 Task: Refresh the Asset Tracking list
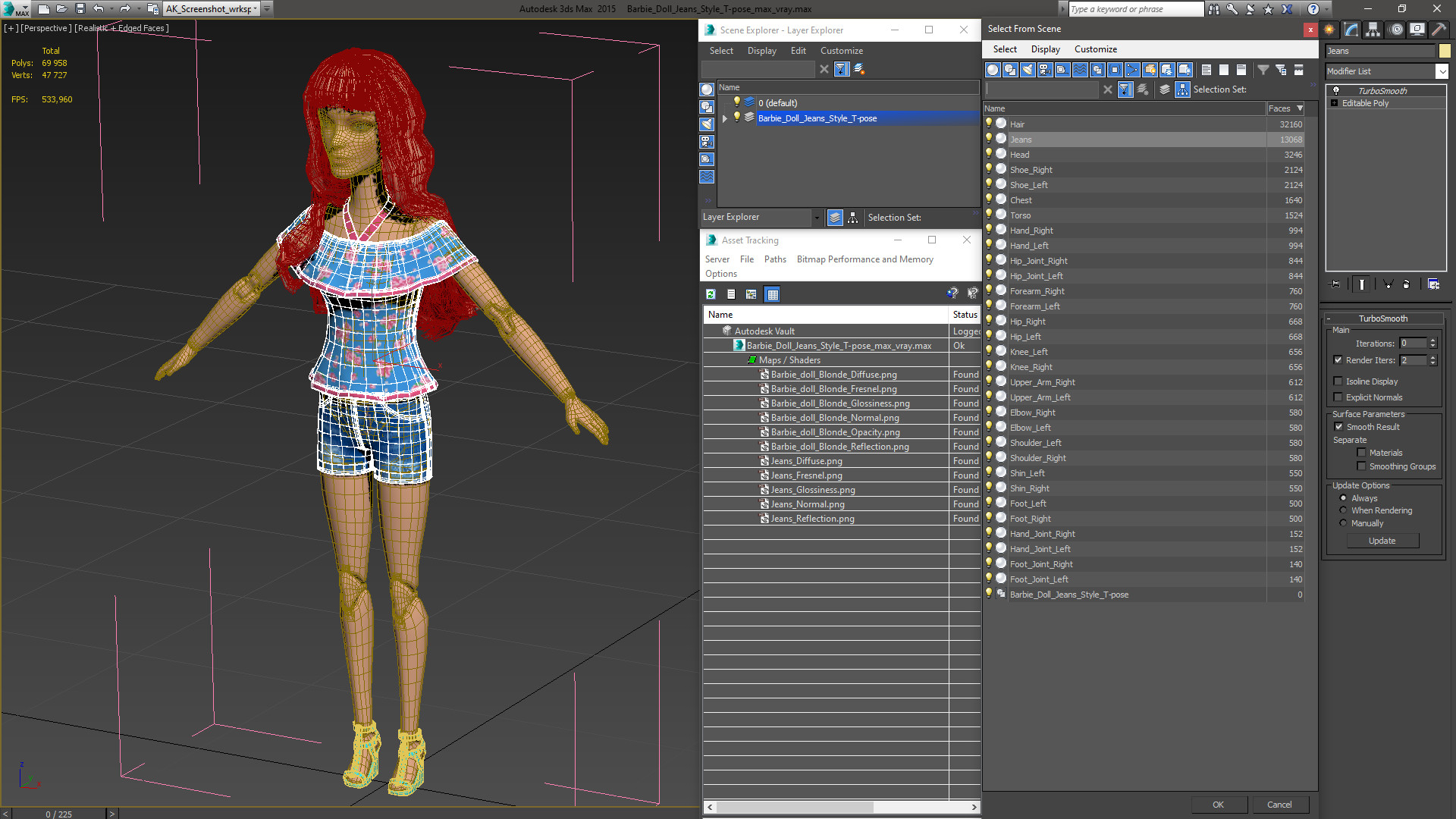(711, 294)
